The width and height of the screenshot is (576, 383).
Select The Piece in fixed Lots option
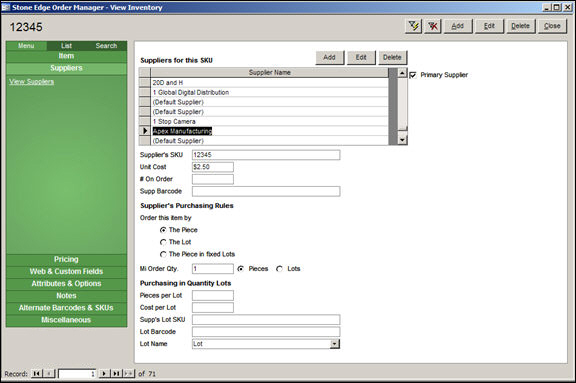tap(163, 254)
